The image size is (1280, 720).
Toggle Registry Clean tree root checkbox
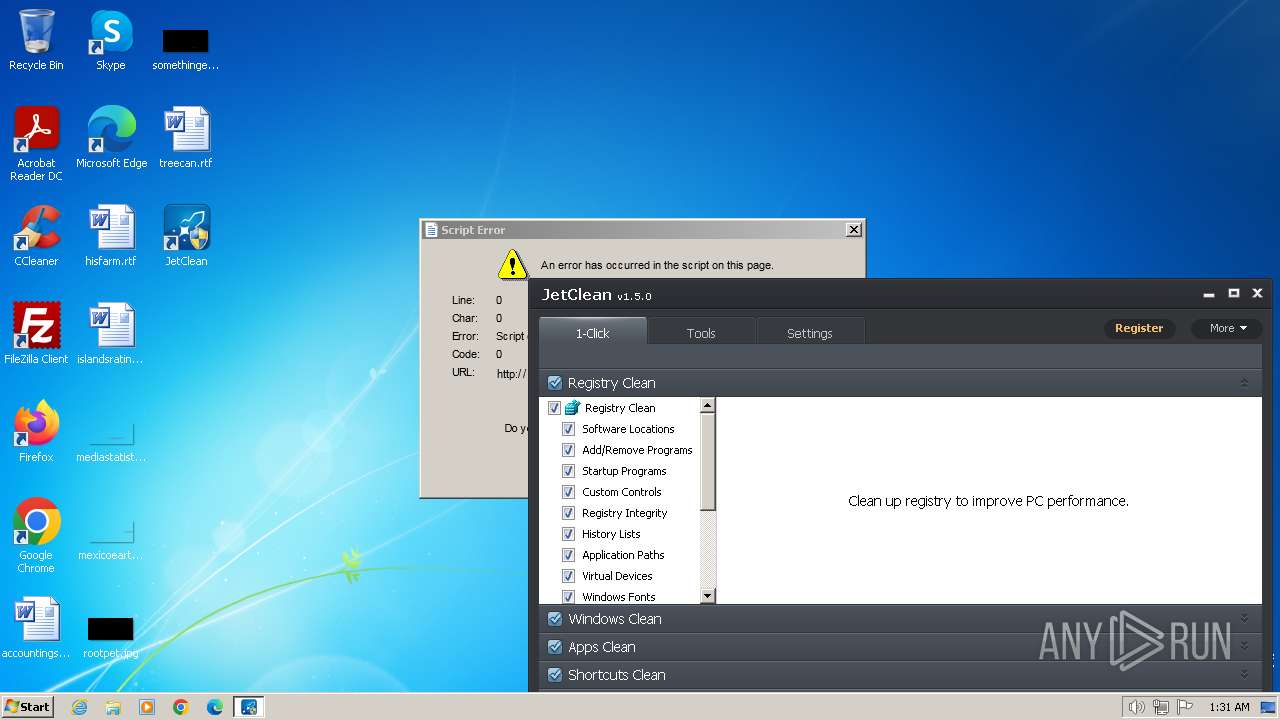[554, 408]
